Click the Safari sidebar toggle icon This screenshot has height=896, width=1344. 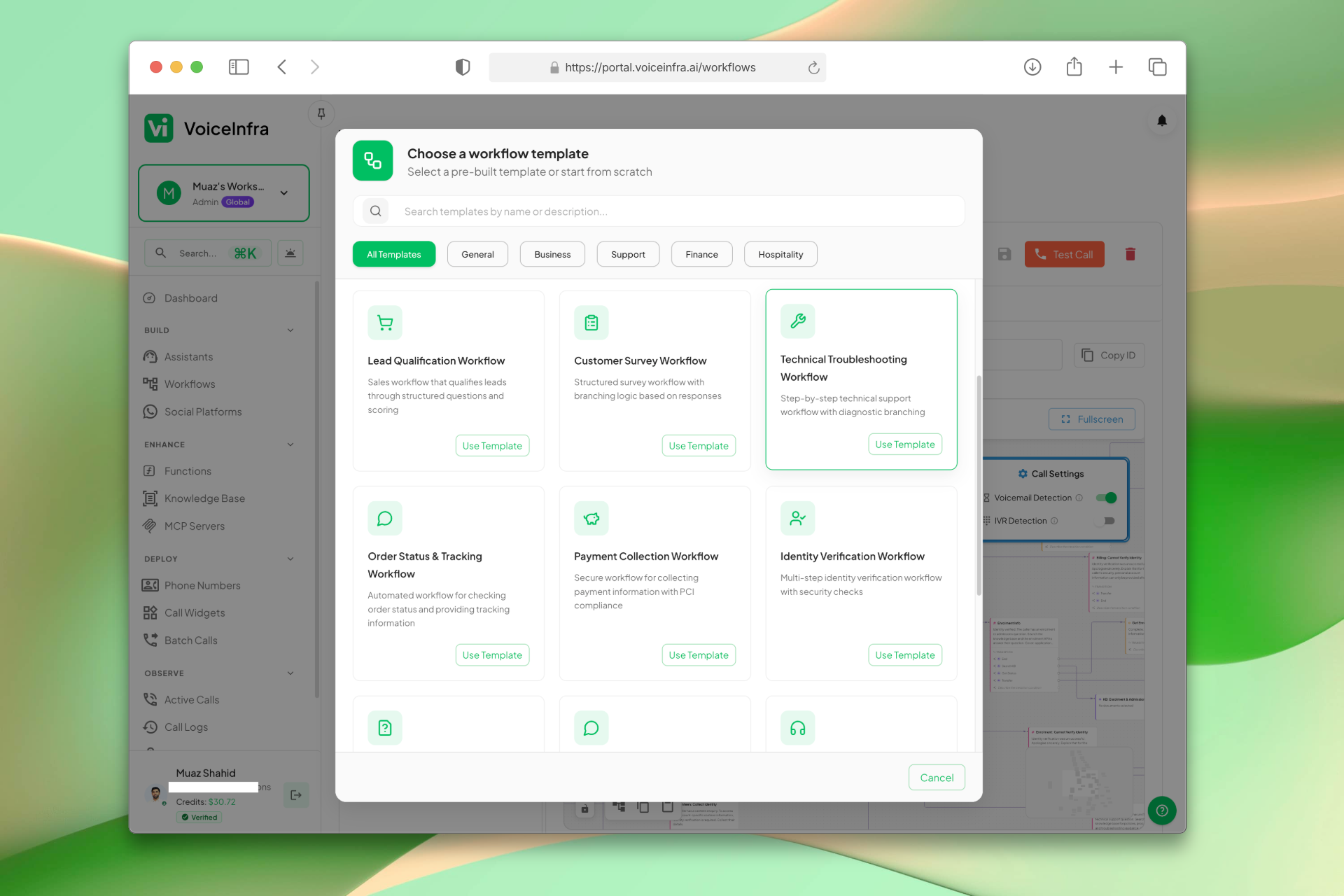(x=239, y=67)
